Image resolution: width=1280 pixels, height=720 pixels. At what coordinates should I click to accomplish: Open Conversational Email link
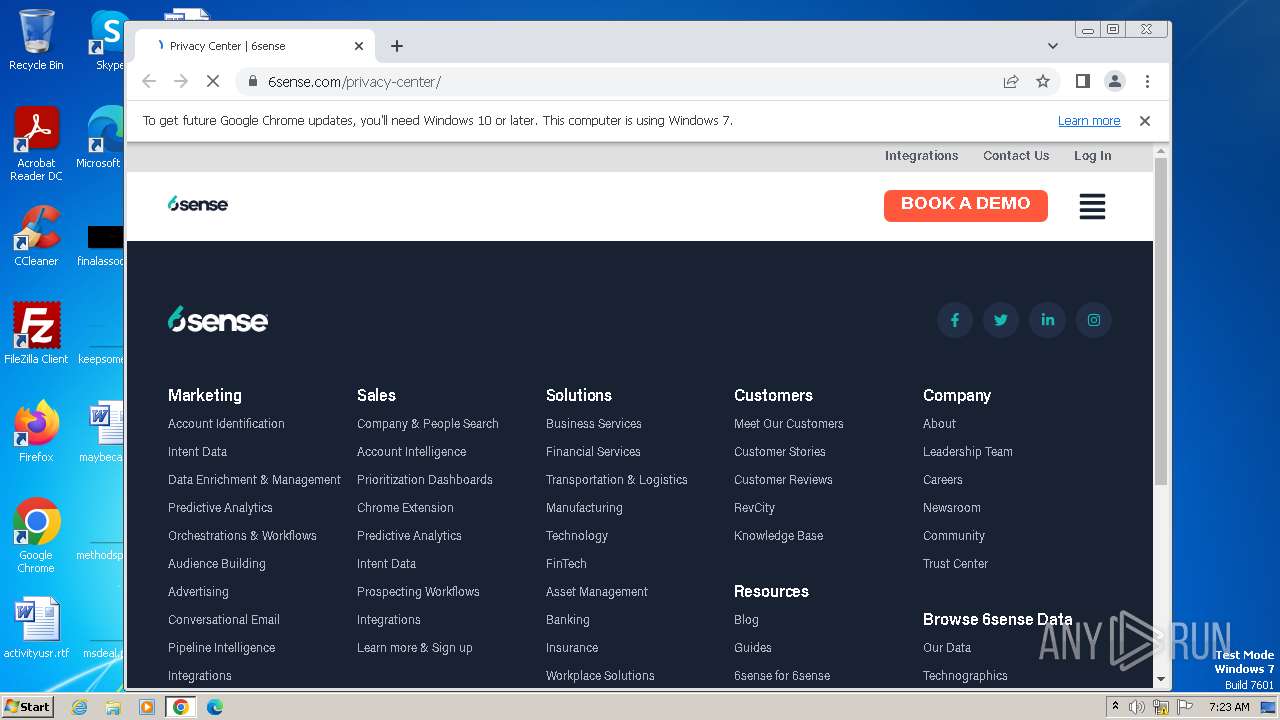pos(224,620)
